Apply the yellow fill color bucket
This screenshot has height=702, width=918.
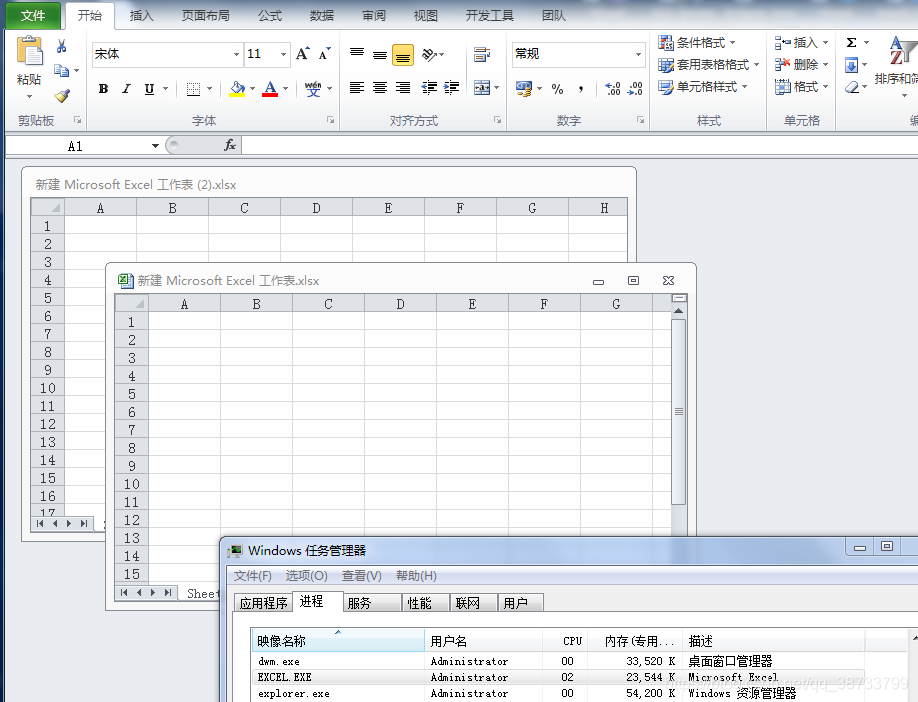tap(237, 88)
